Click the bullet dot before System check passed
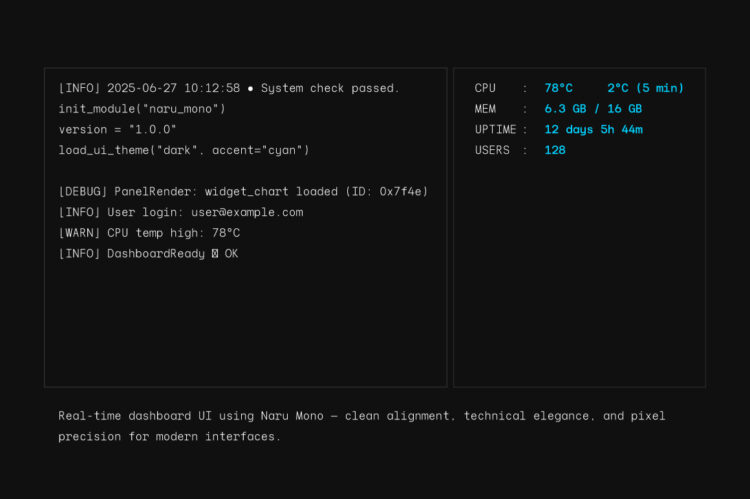The image size is (750, 499). [250, 88]
